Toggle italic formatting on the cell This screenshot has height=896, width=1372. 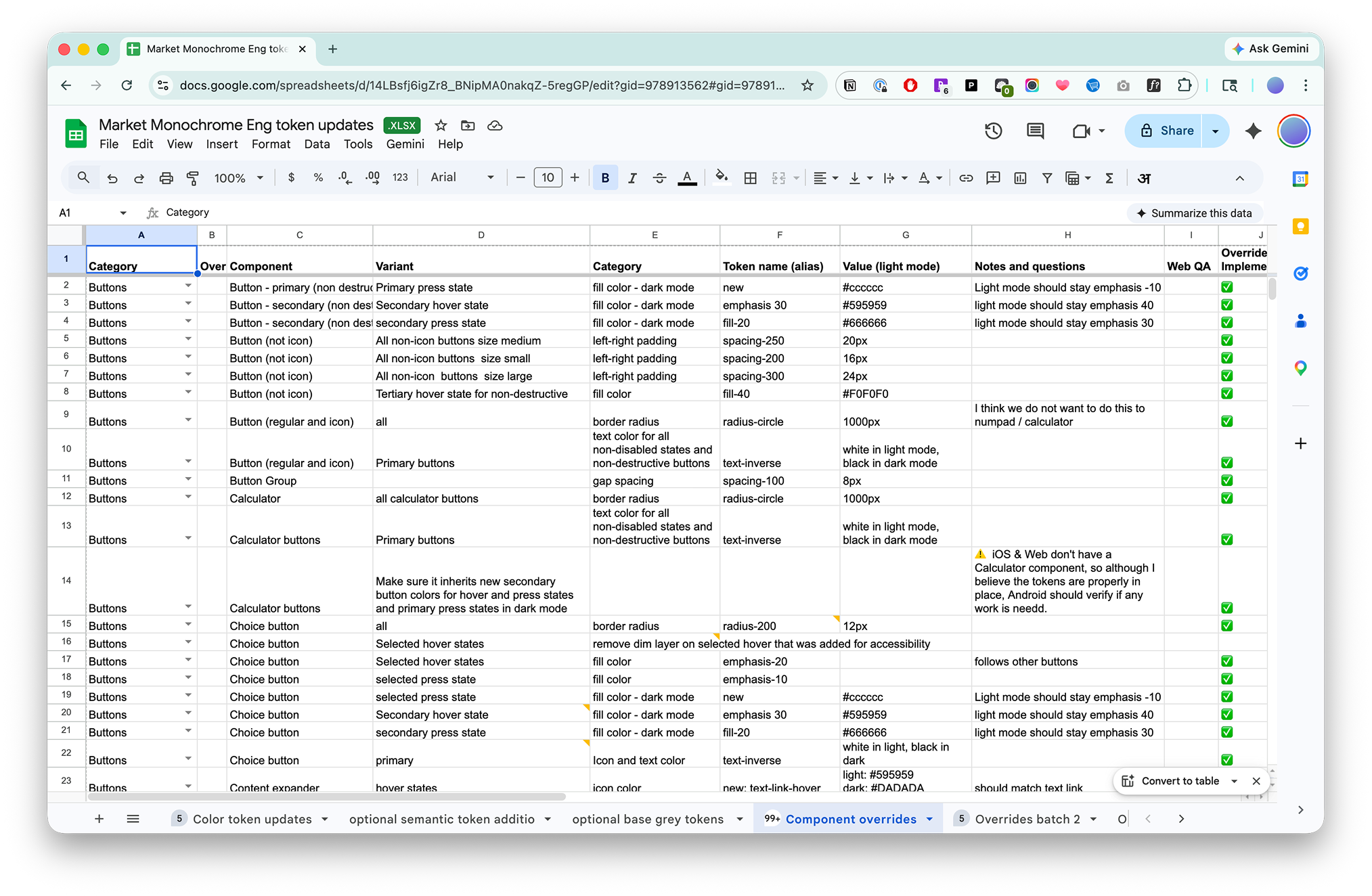click(632, 177)
